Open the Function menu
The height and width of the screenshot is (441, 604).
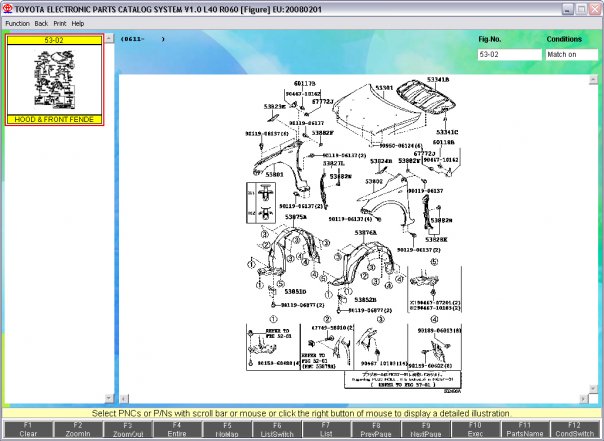(x=17, y=23)
